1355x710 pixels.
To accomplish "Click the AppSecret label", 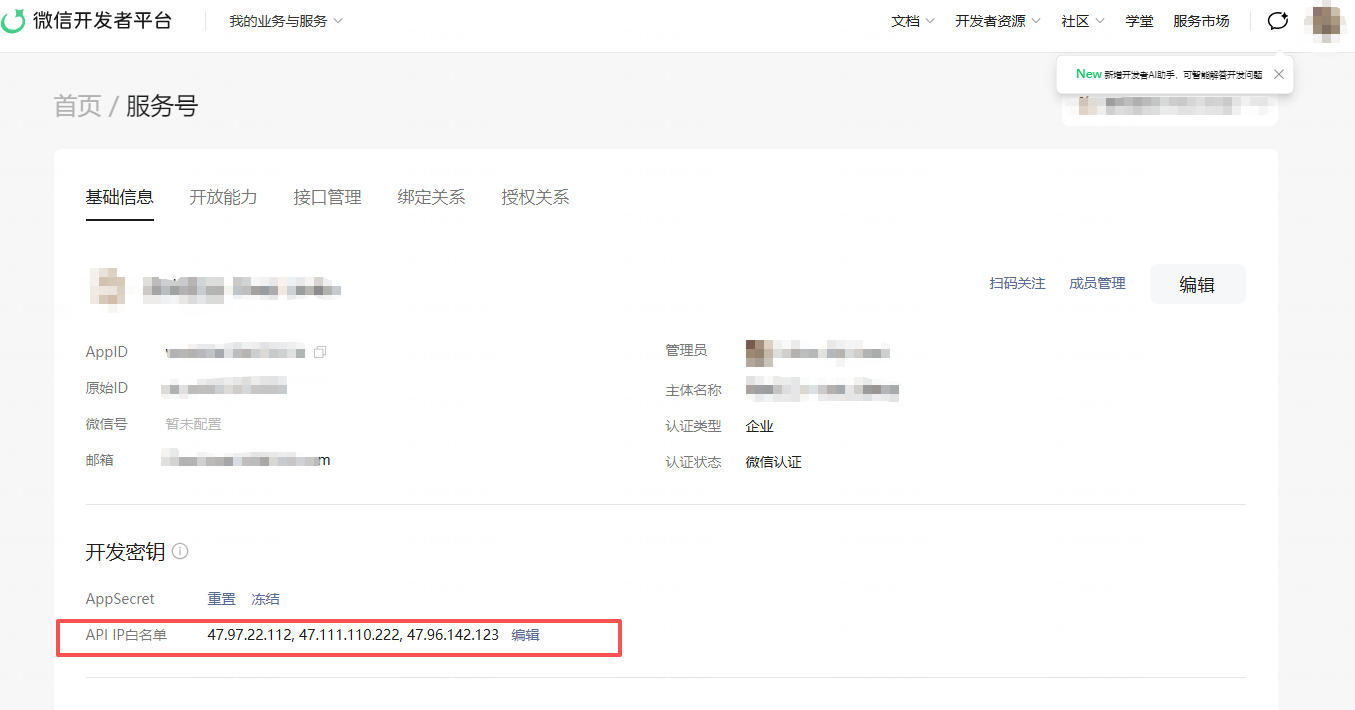I will pos(120,599).
